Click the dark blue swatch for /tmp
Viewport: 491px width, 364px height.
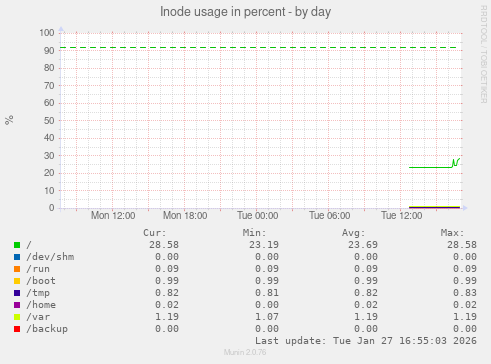[x=17, y=293]
